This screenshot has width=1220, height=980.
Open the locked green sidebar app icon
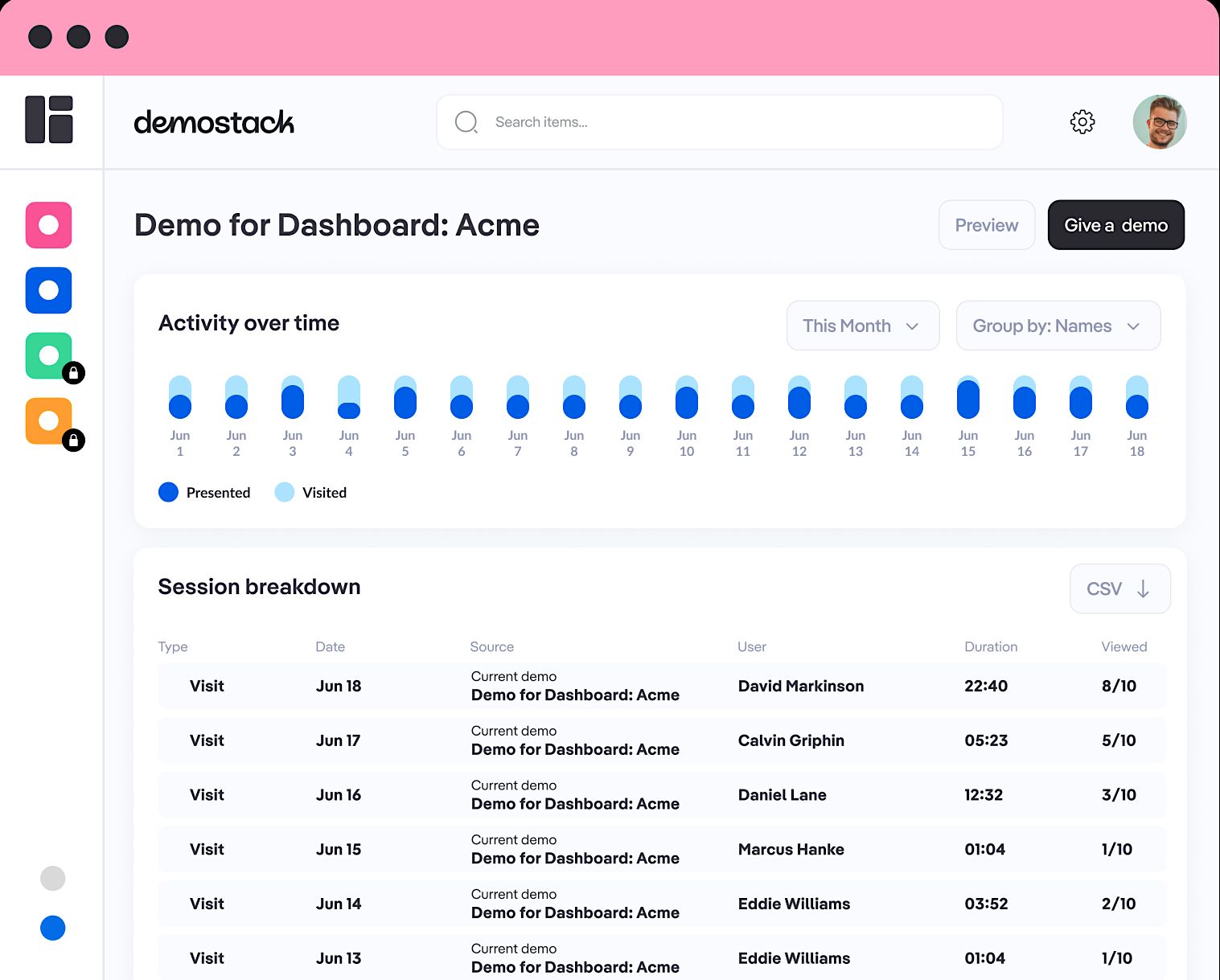49,355
